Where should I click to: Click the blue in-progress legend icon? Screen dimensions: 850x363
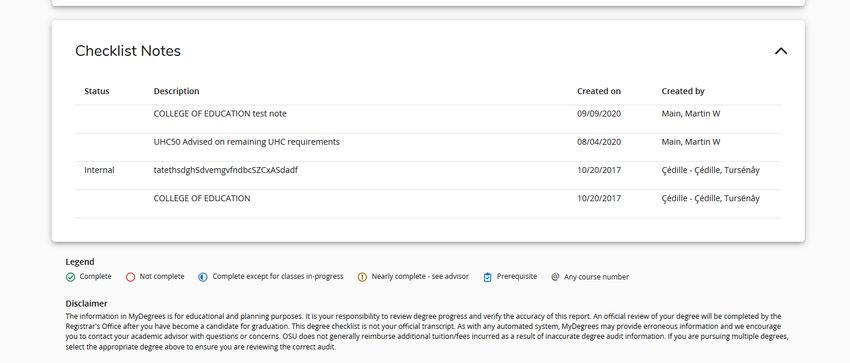(203, 277)
